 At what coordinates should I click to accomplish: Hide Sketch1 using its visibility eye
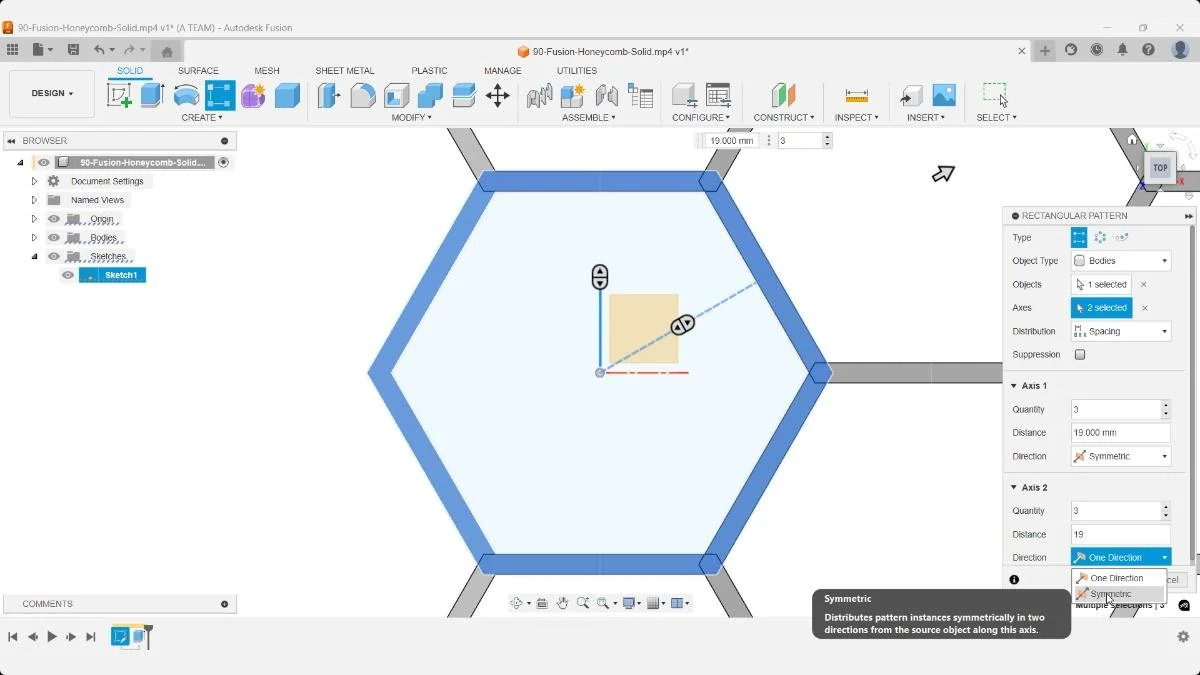tap(67, 275)
